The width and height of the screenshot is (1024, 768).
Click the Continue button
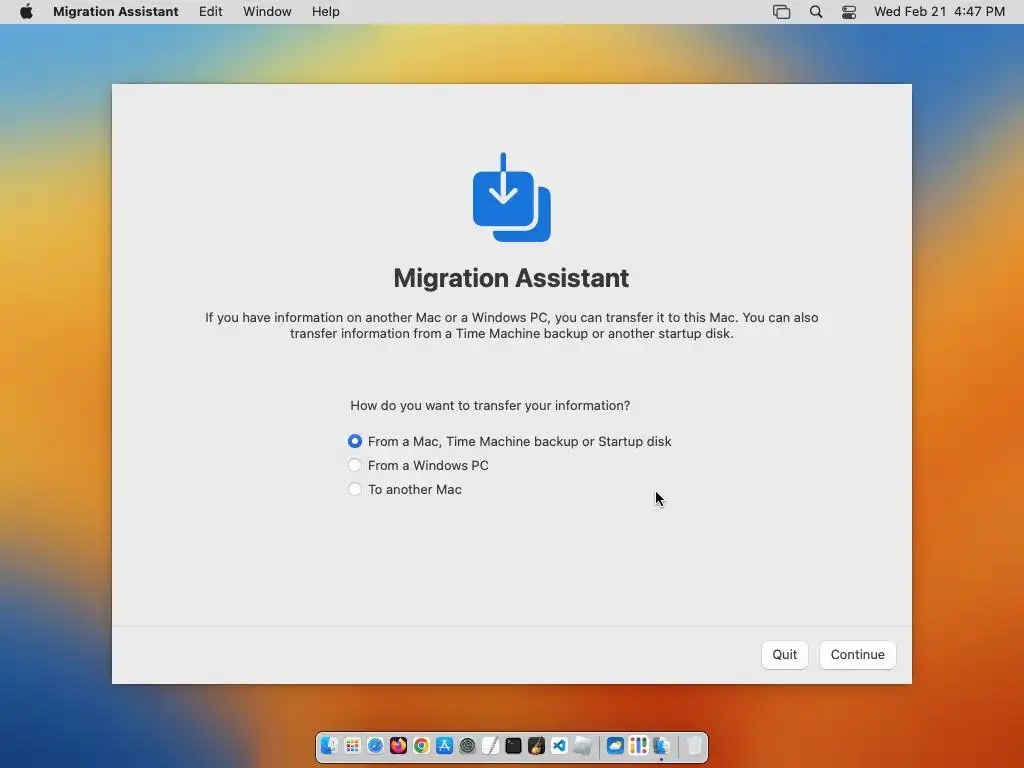click(857, 654)
